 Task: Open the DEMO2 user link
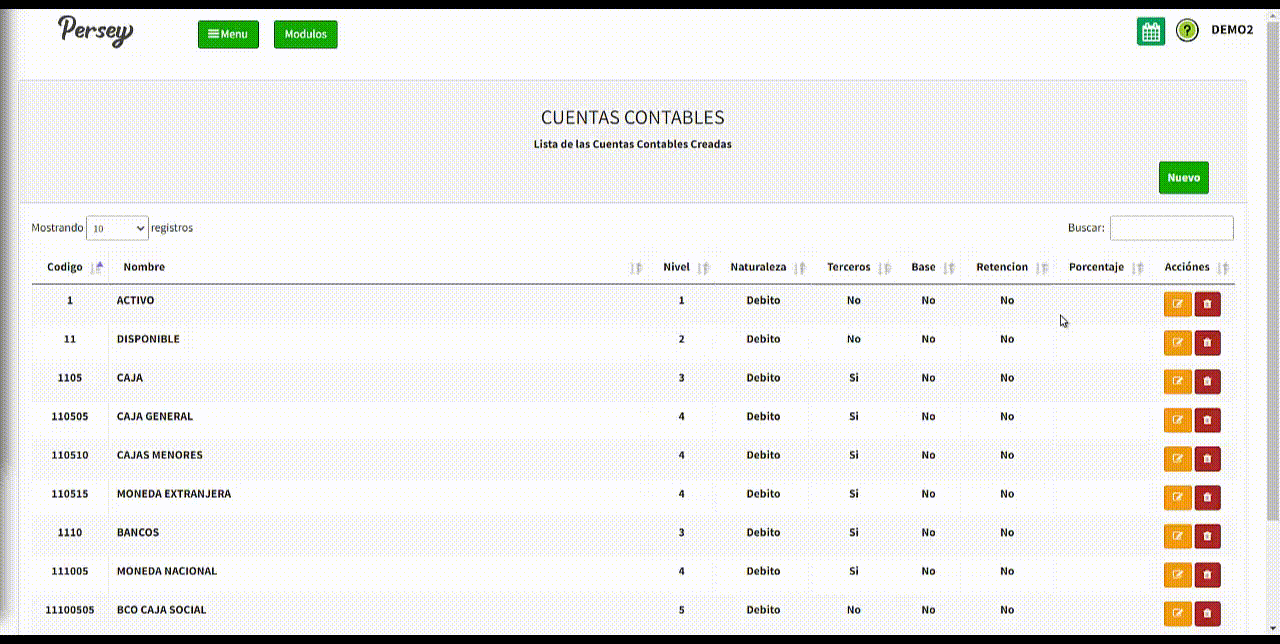pos(1231,30)
